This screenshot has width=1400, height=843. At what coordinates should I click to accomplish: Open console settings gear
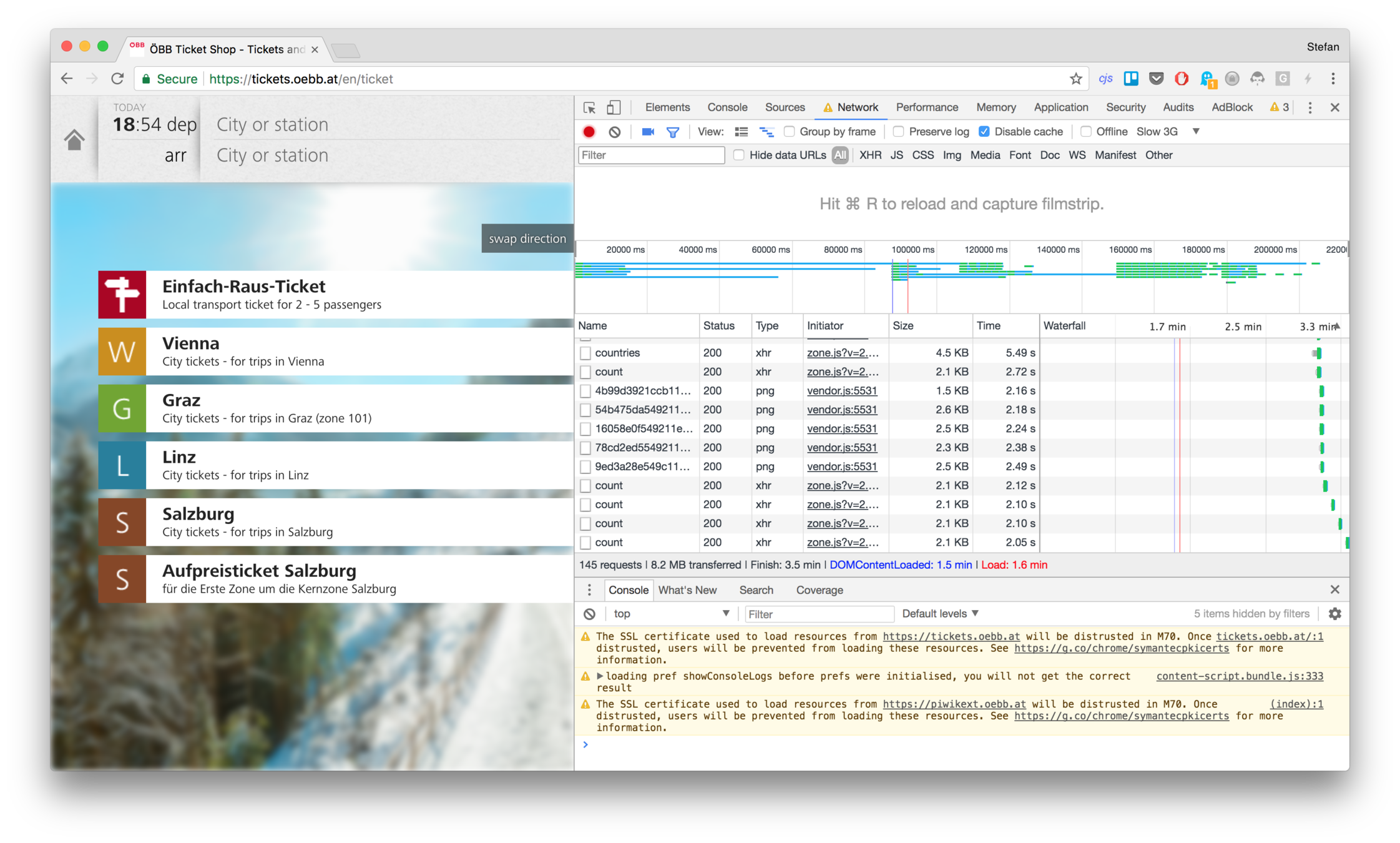[1334, 614]
